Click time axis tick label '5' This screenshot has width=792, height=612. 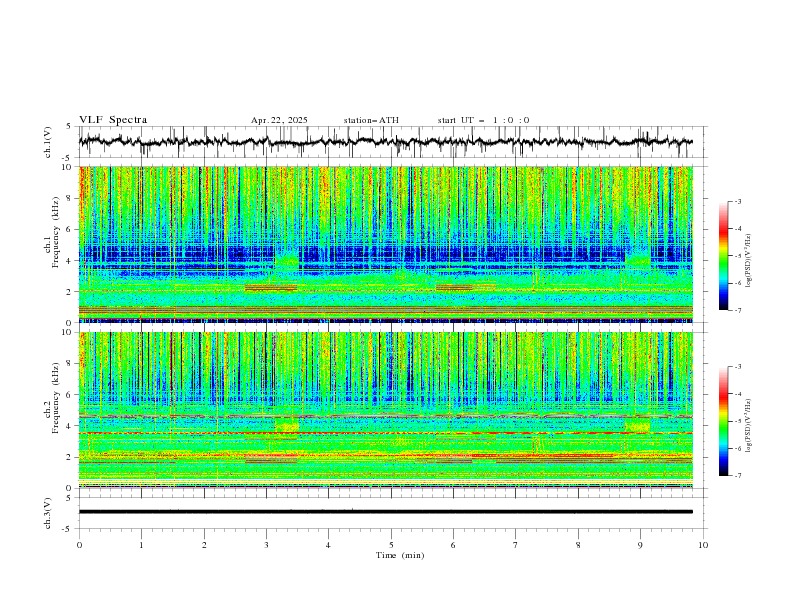pyautogui.click(x=391, y=545)
